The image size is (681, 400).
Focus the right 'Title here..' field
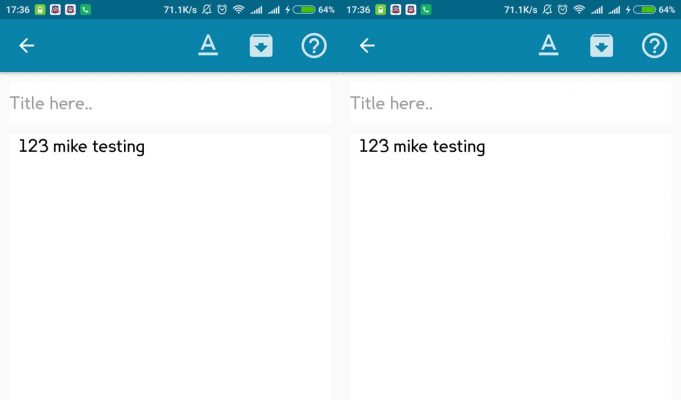click(x=510, y=103)
